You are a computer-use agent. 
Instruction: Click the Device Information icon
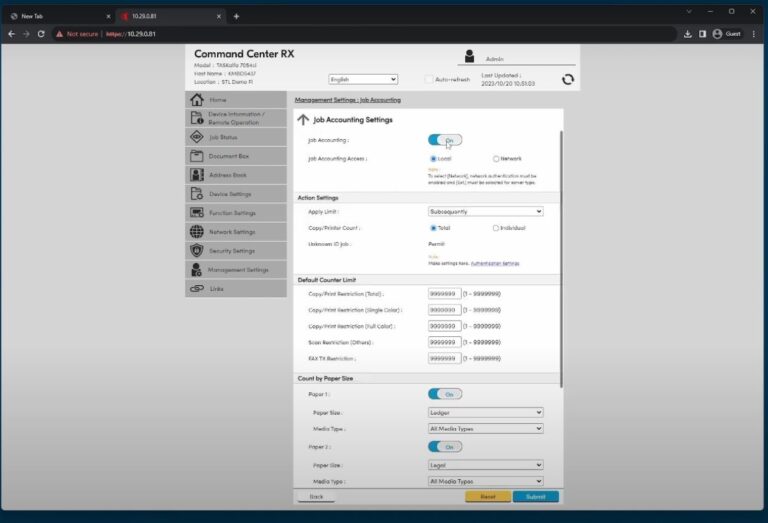(x=197, y=118)
